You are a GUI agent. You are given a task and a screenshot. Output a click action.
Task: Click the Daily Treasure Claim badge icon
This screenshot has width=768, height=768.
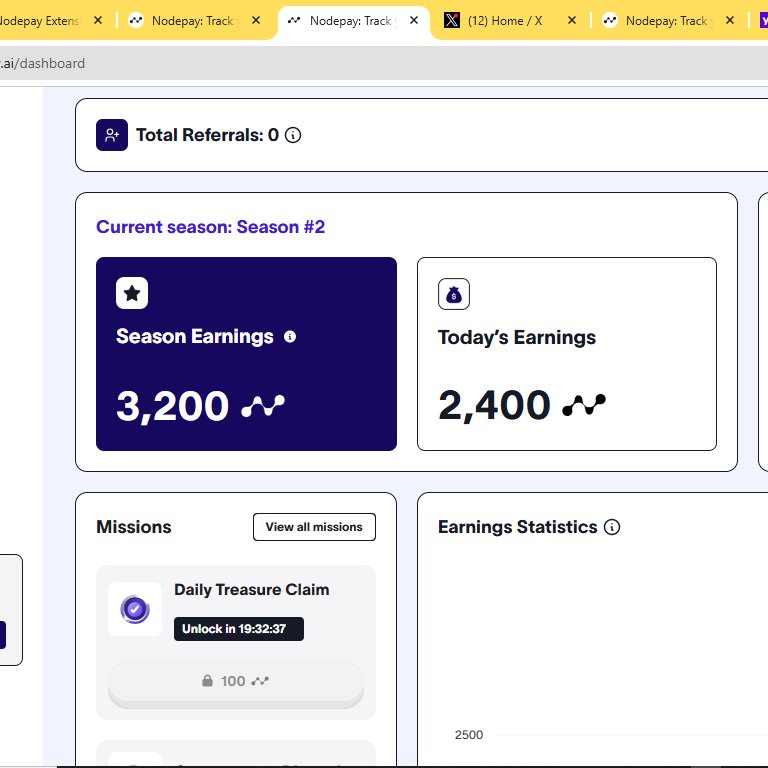(x=135, y=609)
